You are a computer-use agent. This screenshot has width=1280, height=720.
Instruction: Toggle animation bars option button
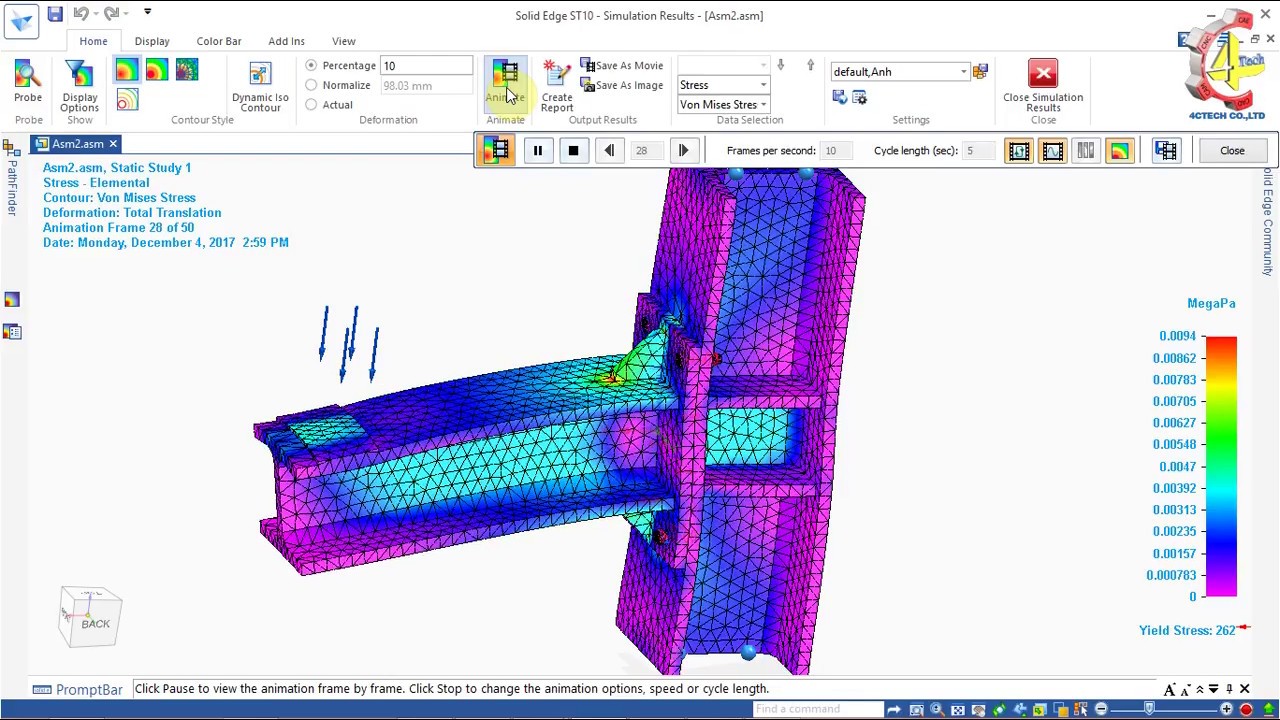tap(1085, 150)
